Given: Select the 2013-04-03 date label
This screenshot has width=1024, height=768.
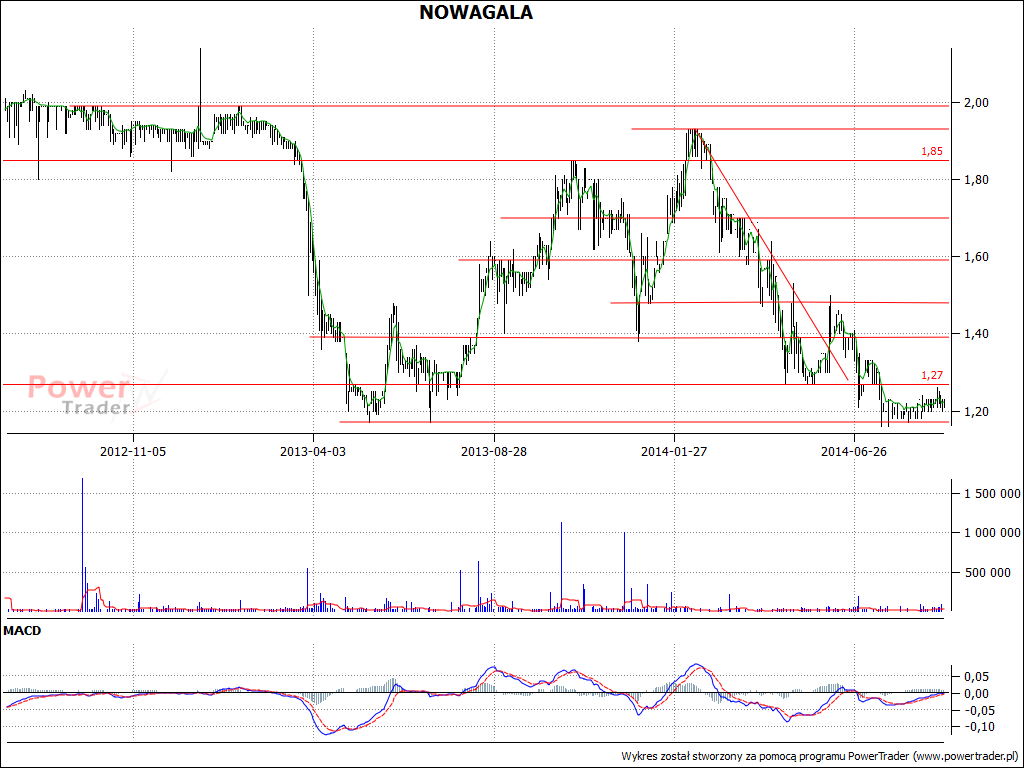Looking at the screenshot, I should point(313,452).
